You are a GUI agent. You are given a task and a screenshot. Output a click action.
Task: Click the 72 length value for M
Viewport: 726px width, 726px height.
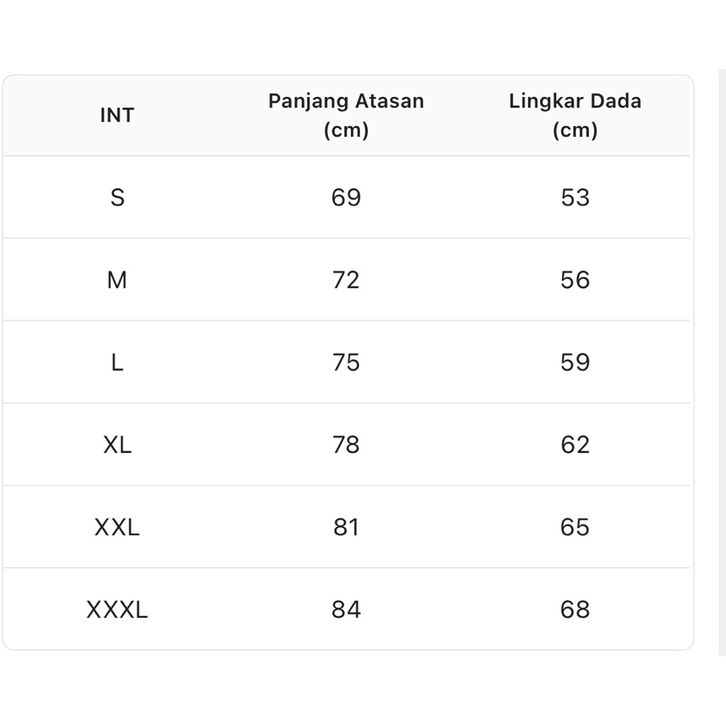[x=346, y=280]
